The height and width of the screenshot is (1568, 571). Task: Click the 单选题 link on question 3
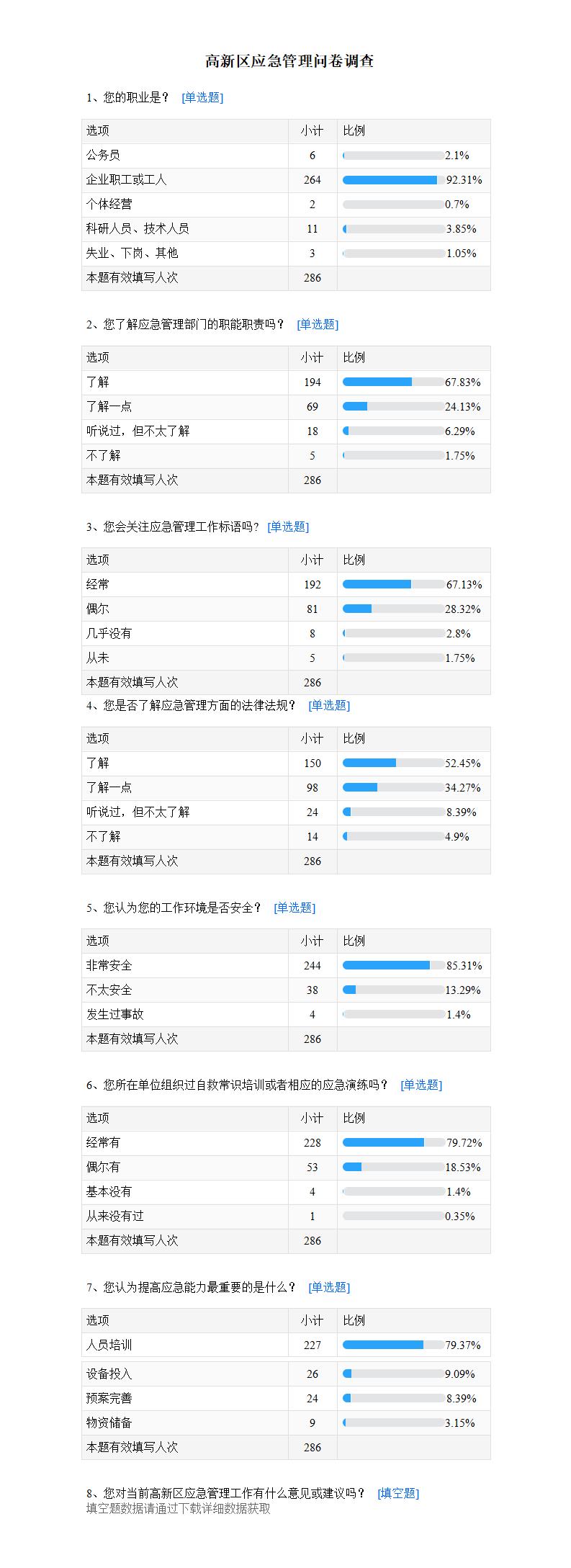pos(288,527)
